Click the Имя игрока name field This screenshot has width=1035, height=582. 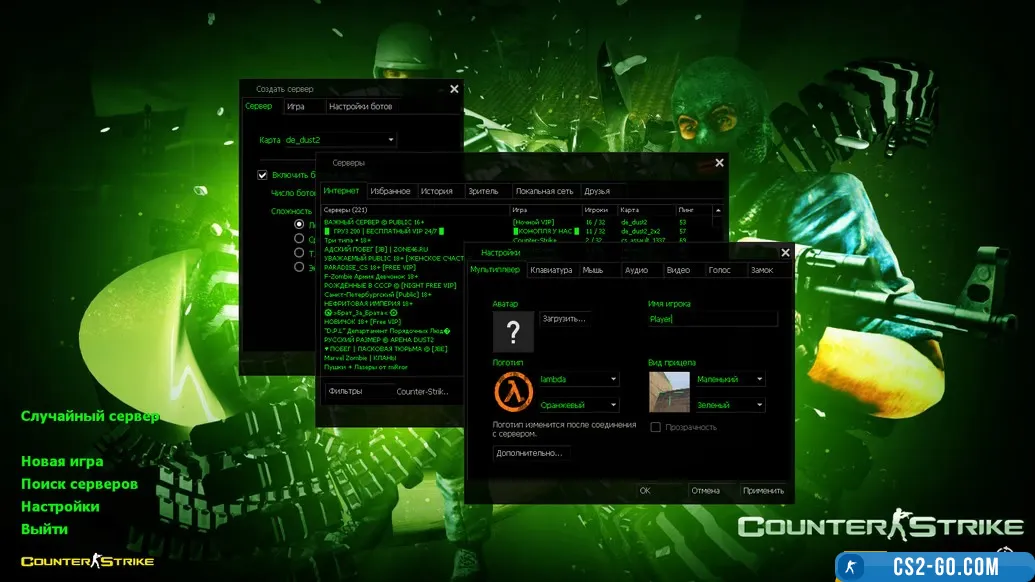711,319
